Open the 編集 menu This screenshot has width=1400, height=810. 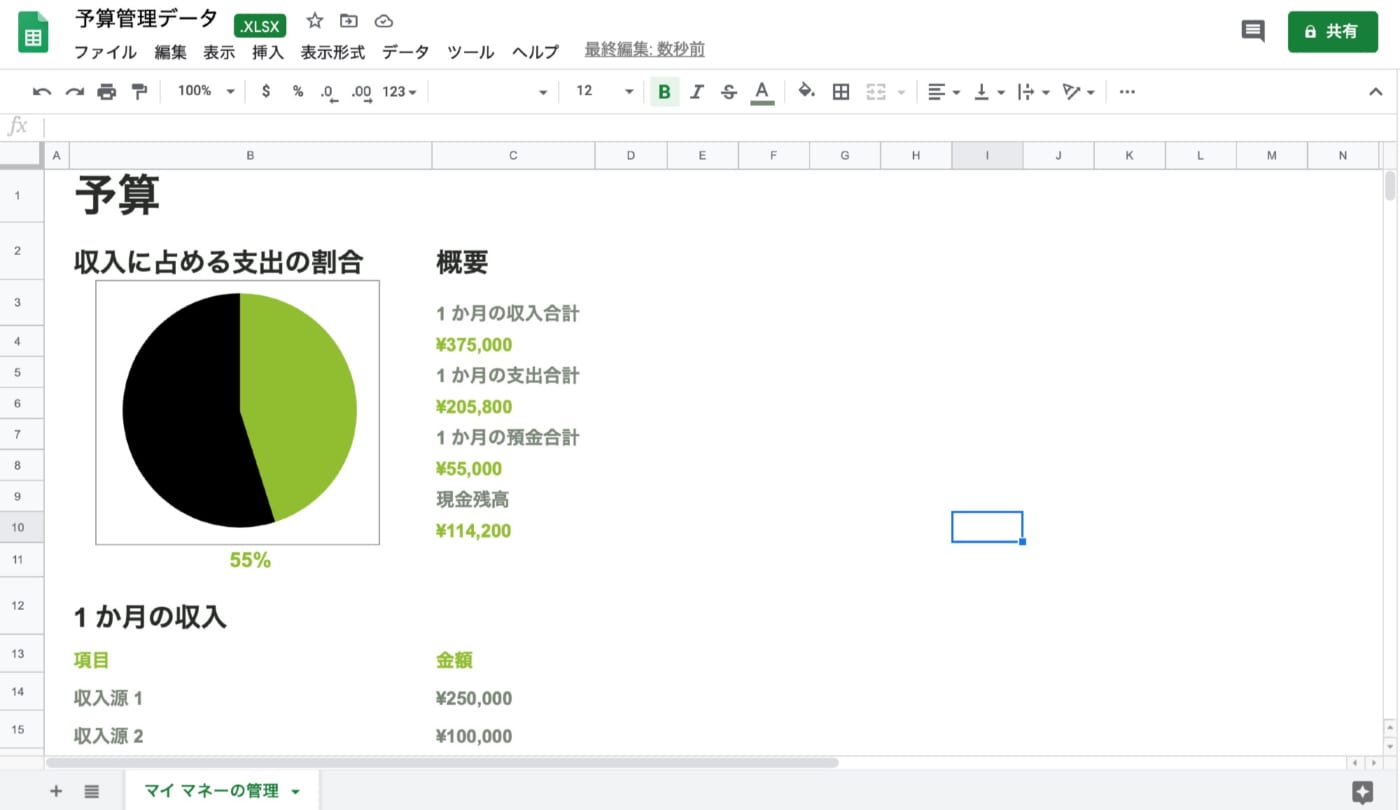click(170, 52)
